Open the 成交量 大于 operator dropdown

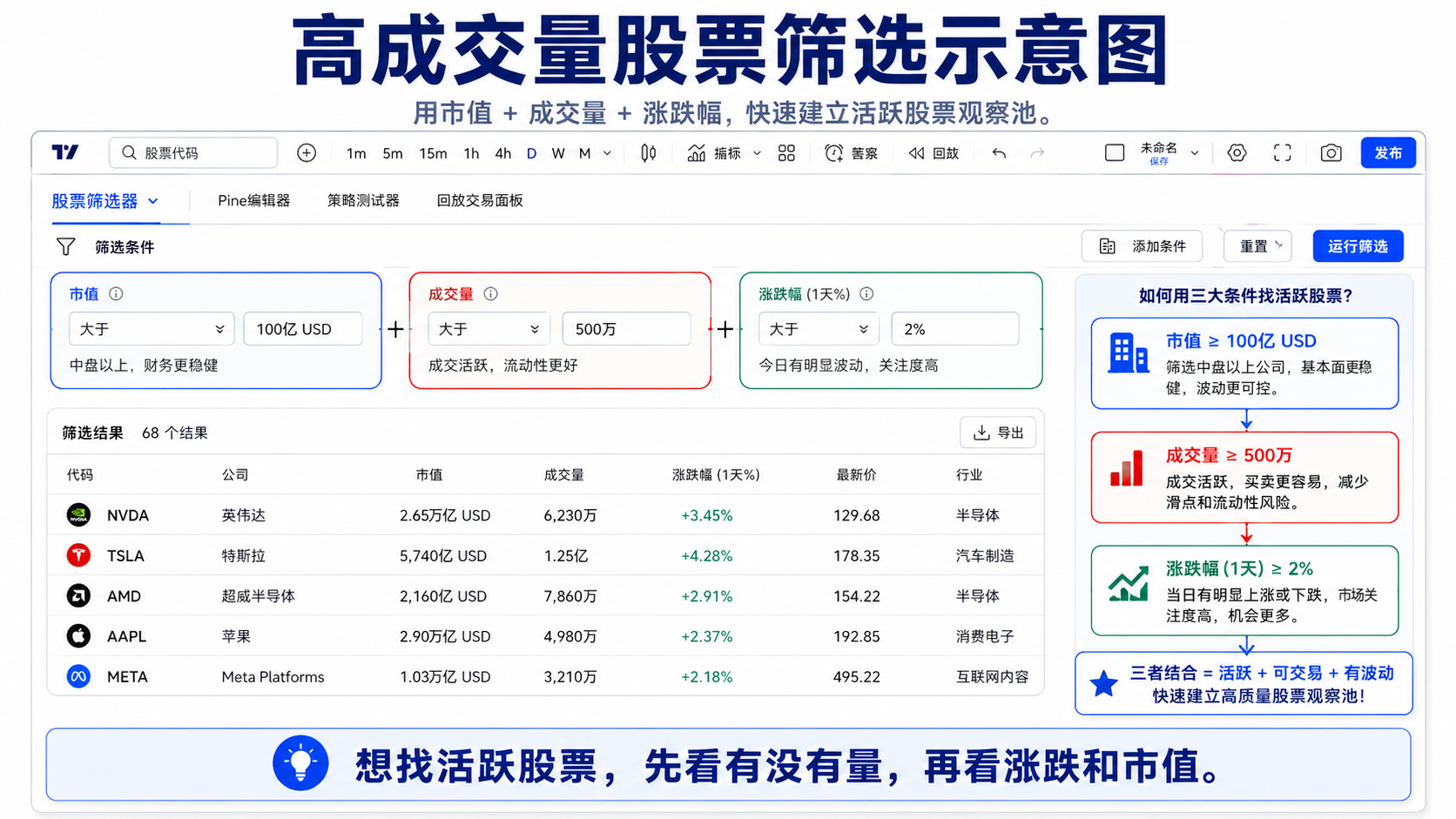point(489,329)
